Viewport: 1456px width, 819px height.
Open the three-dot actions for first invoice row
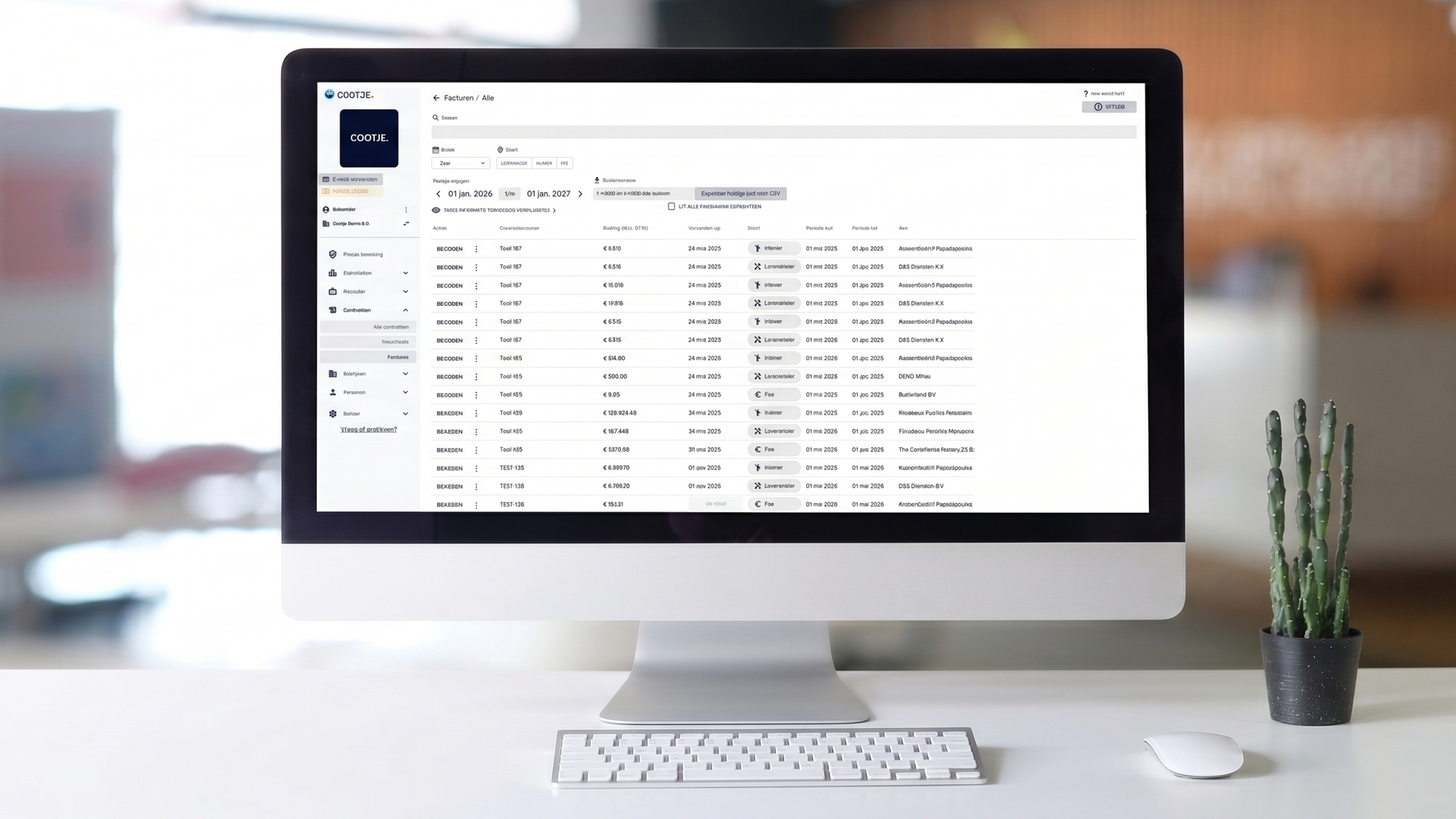click(476, 249)
